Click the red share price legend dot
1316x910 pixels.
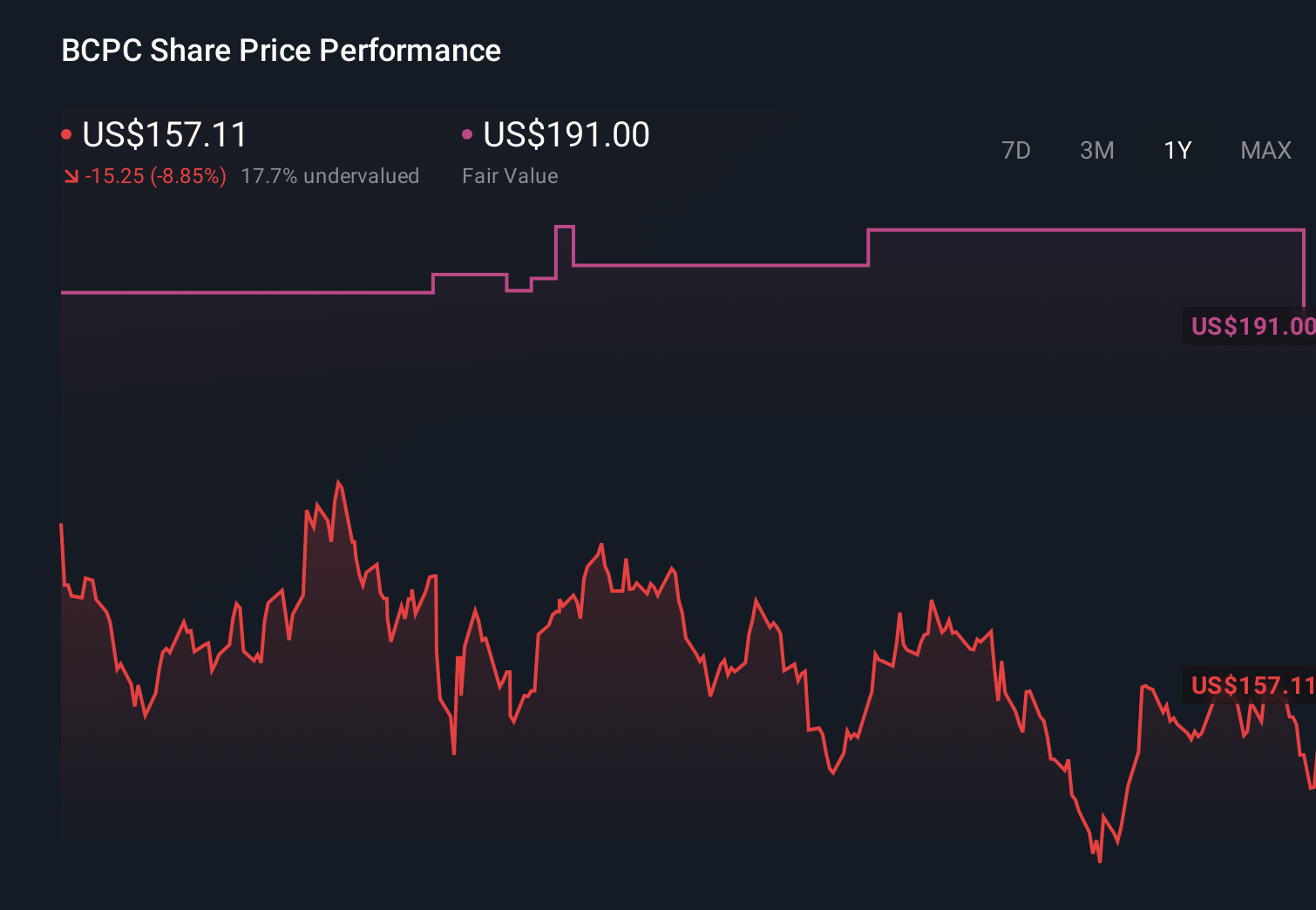[x=66, y=133]
